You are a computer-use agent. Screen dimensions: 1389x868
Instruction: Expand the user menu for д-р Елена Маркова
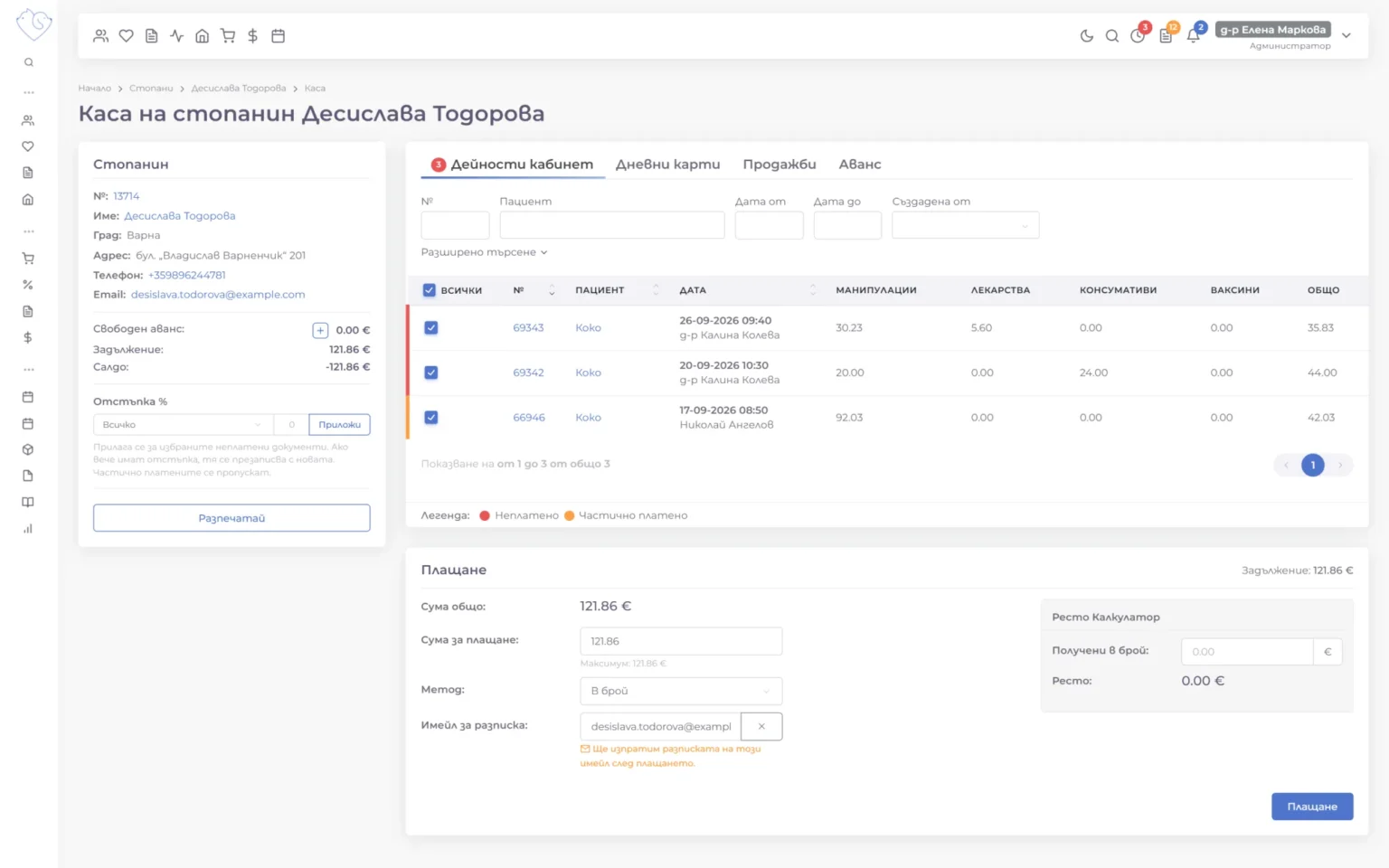[1346, 35]
